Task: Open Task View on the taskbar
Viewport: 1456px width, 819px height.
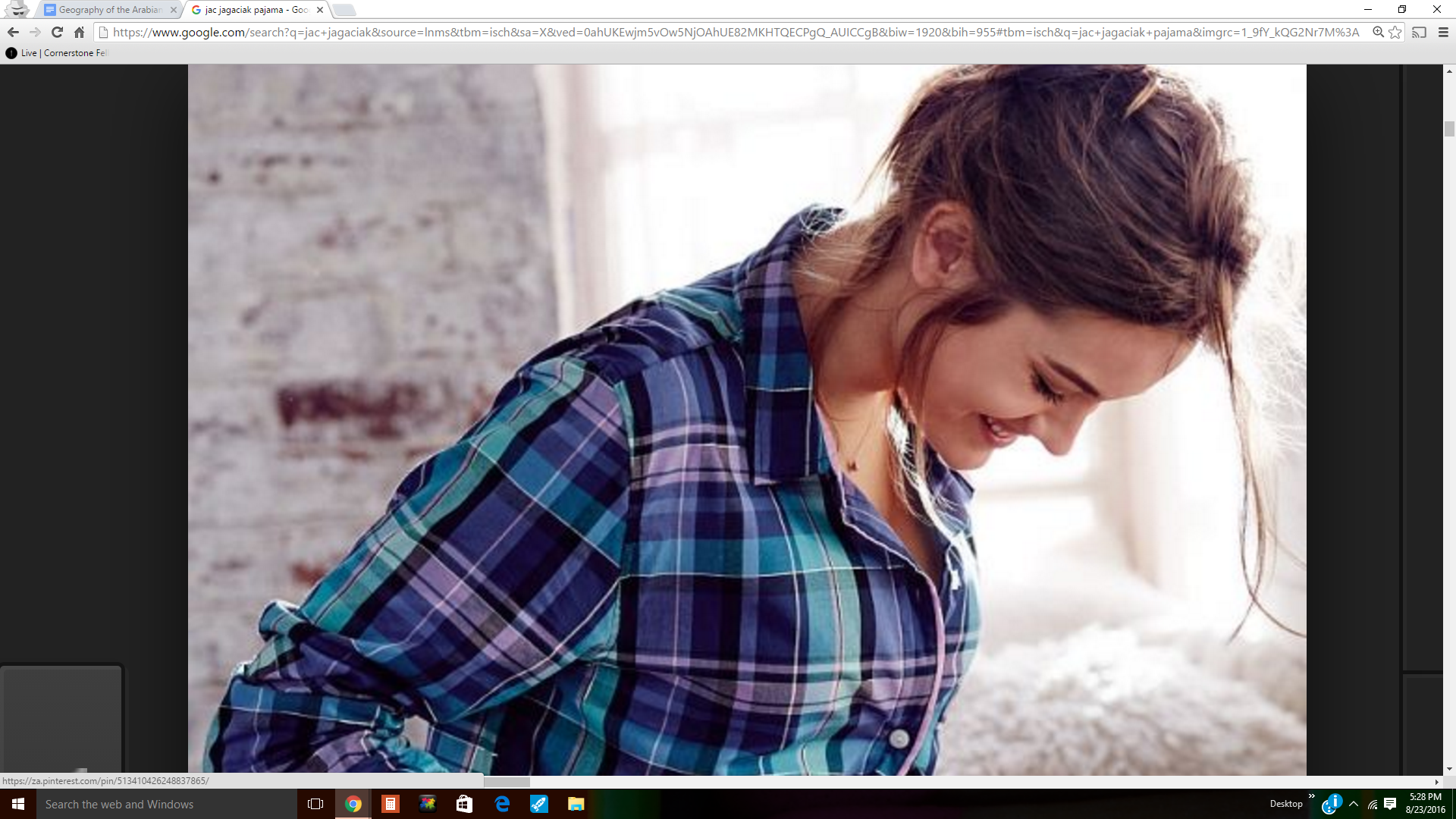Action: [x=315, y=804]
